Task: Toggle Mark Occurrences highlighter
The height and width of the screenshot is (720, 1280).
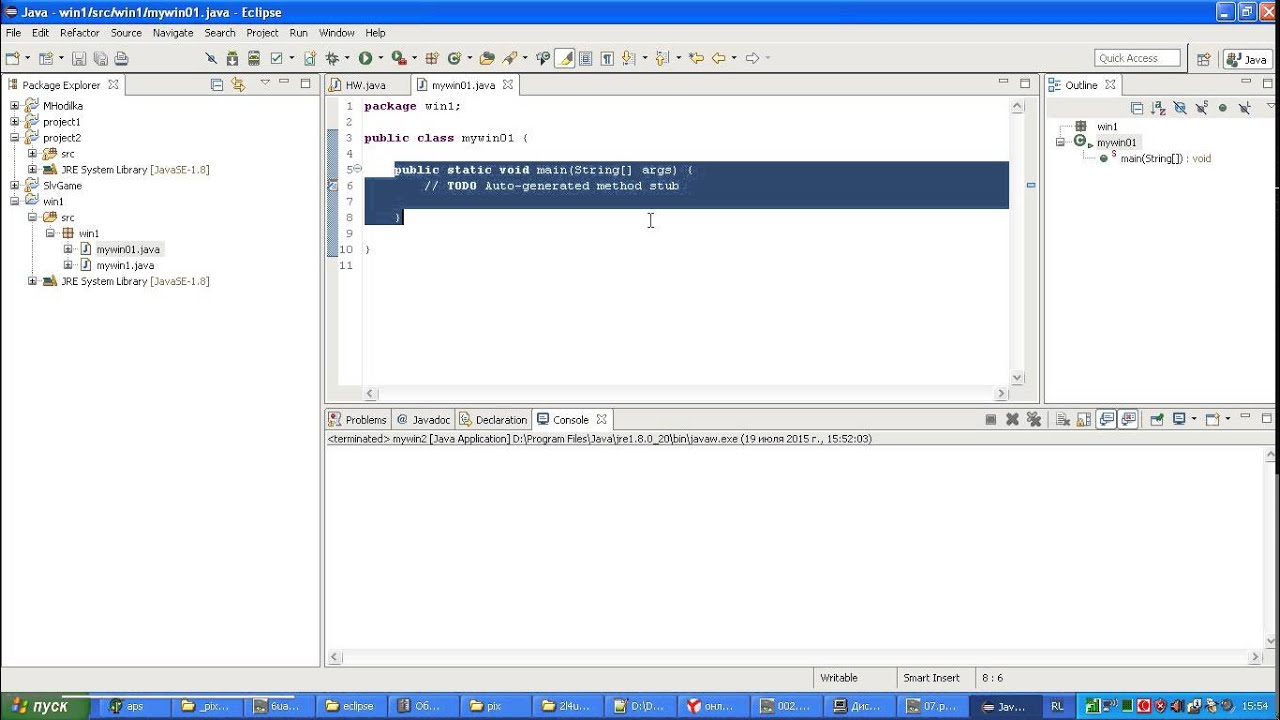Action: click(x=564, y=59)
